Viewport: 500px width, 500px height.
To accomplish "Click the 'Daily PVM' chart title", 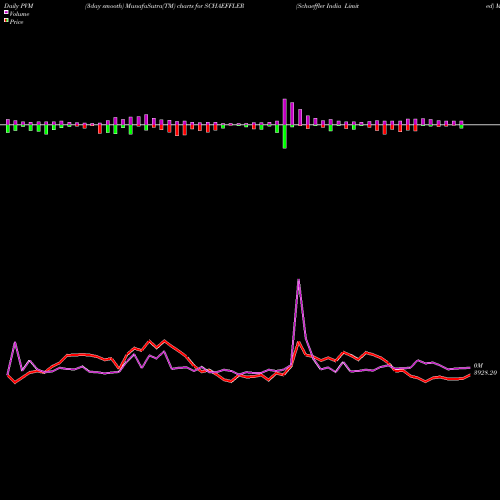I will (x=19, y=6).
